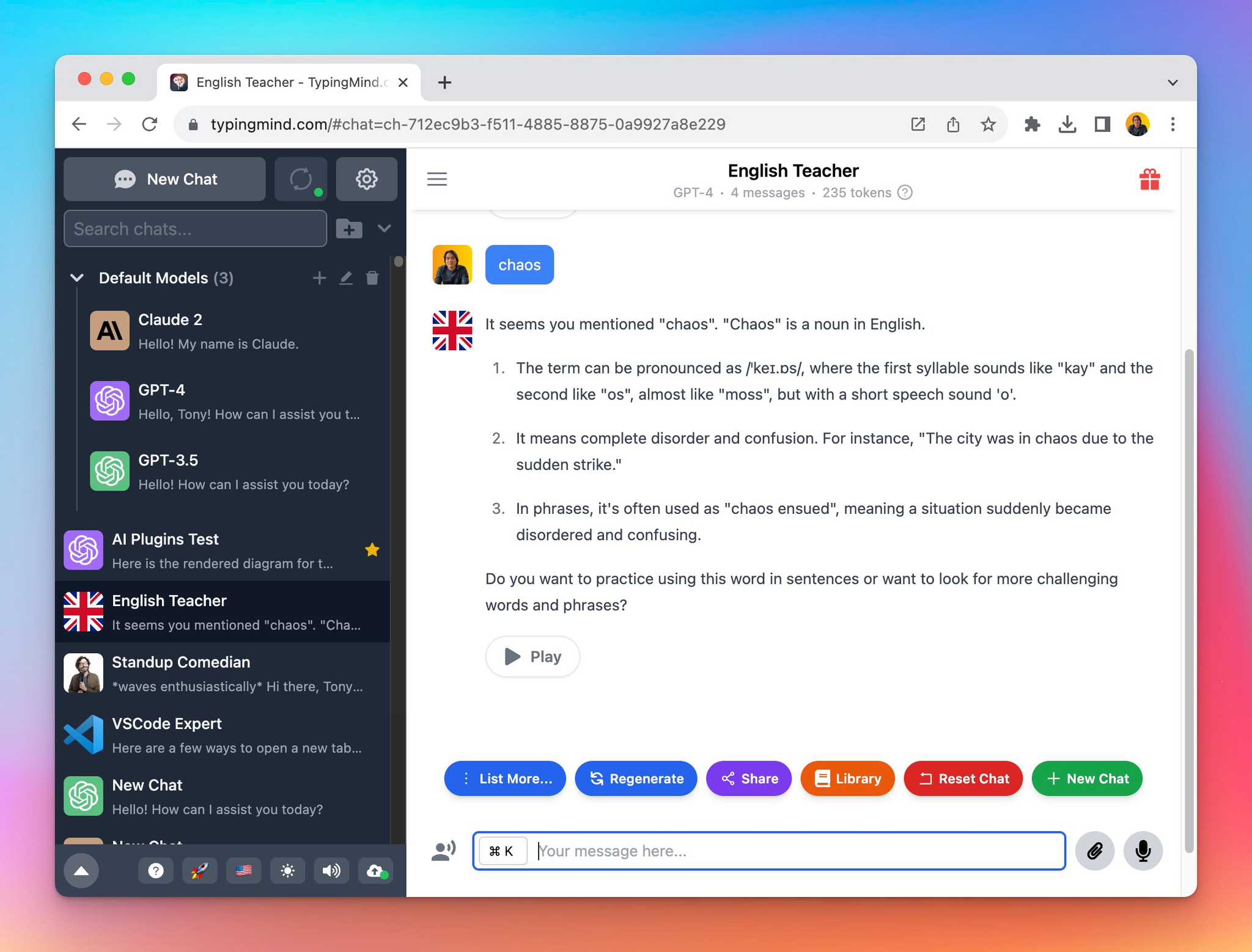Viewport: 1252px width, 952px height.
Task: Click the sync status icon
Action: coord(301,179)
